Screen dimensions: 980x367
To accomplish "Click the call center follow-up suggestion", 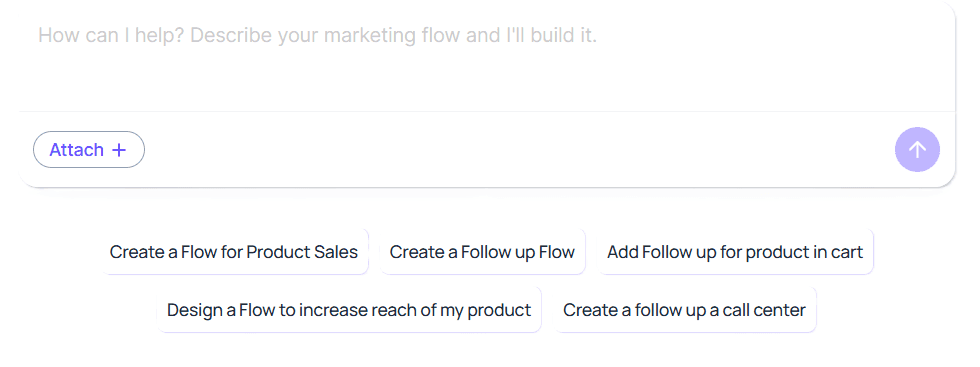I will [x=685, y=309].
